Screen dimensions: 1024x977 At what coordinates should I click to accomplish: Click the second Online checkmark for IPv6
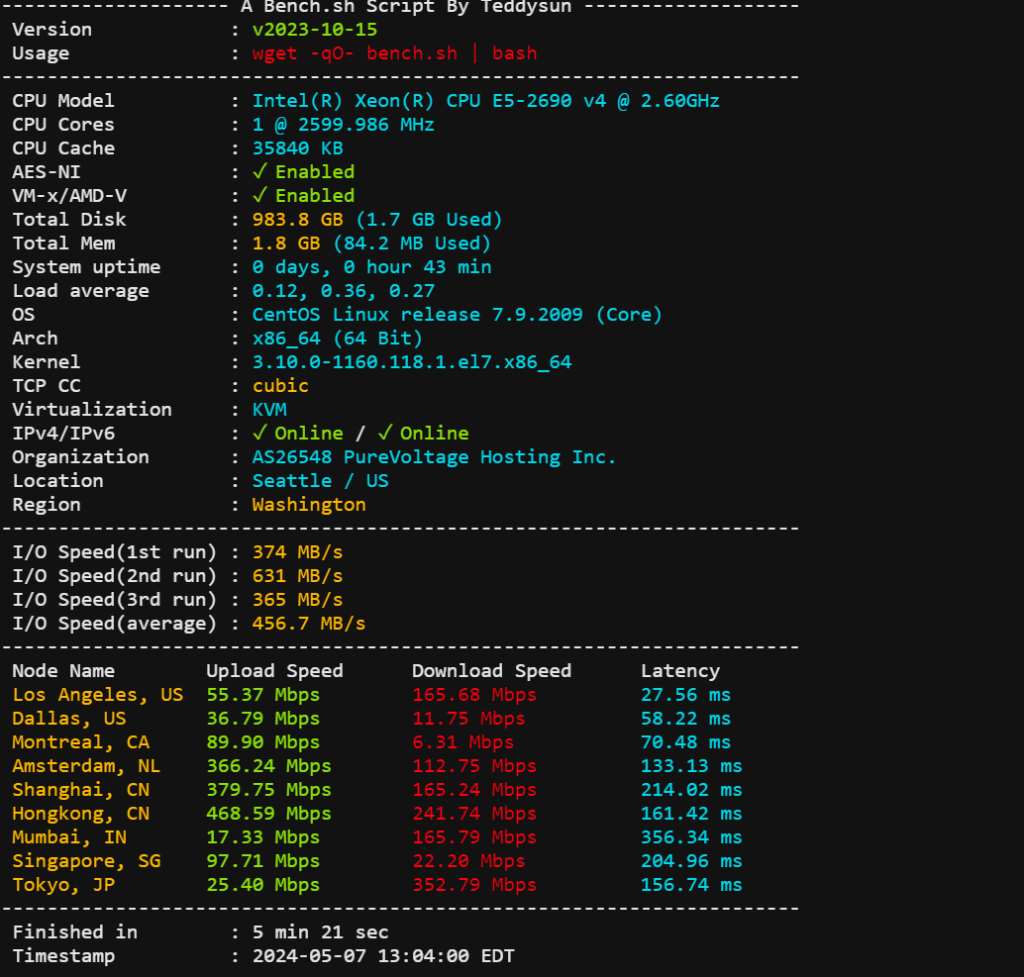(x=385, y=433)
